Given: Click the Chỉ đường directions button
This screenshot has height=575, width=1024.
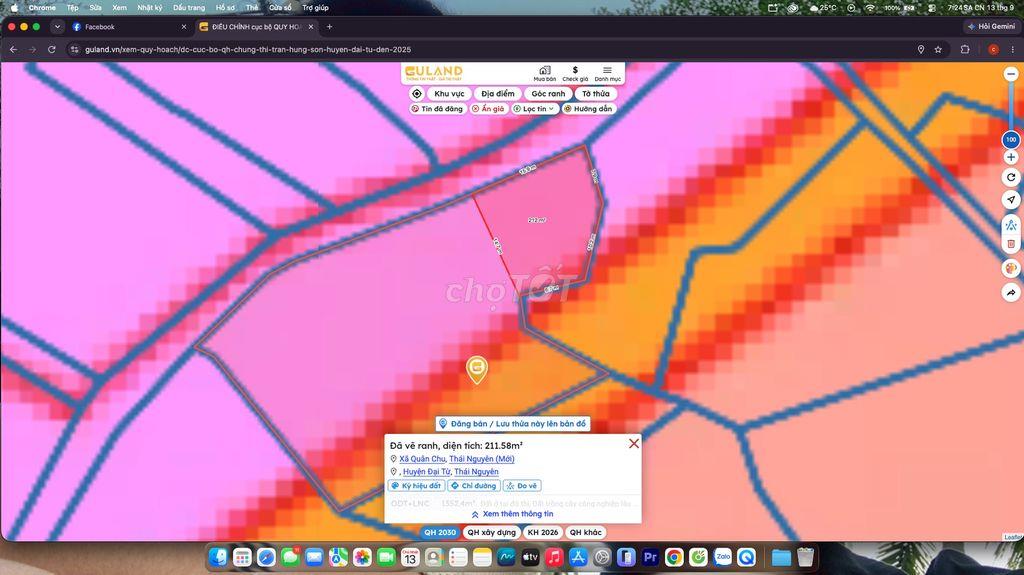Looking at the screenshot, I should 474,485.
